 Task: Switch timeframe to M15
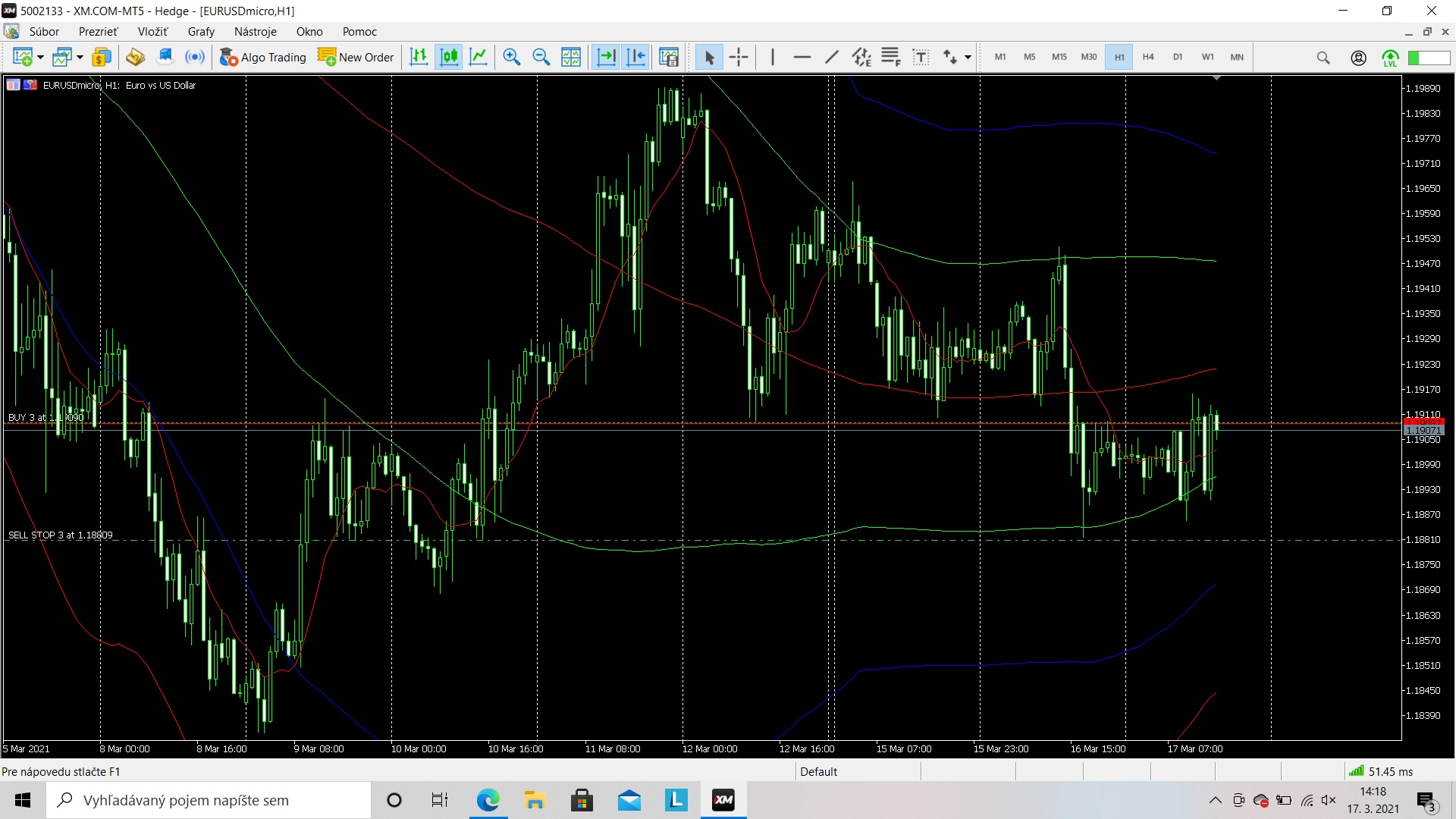[1059, 57]
